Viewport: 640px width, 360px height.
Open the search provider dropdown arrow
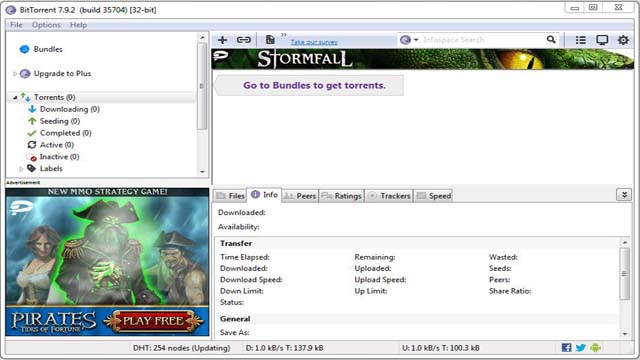point(416,40)
